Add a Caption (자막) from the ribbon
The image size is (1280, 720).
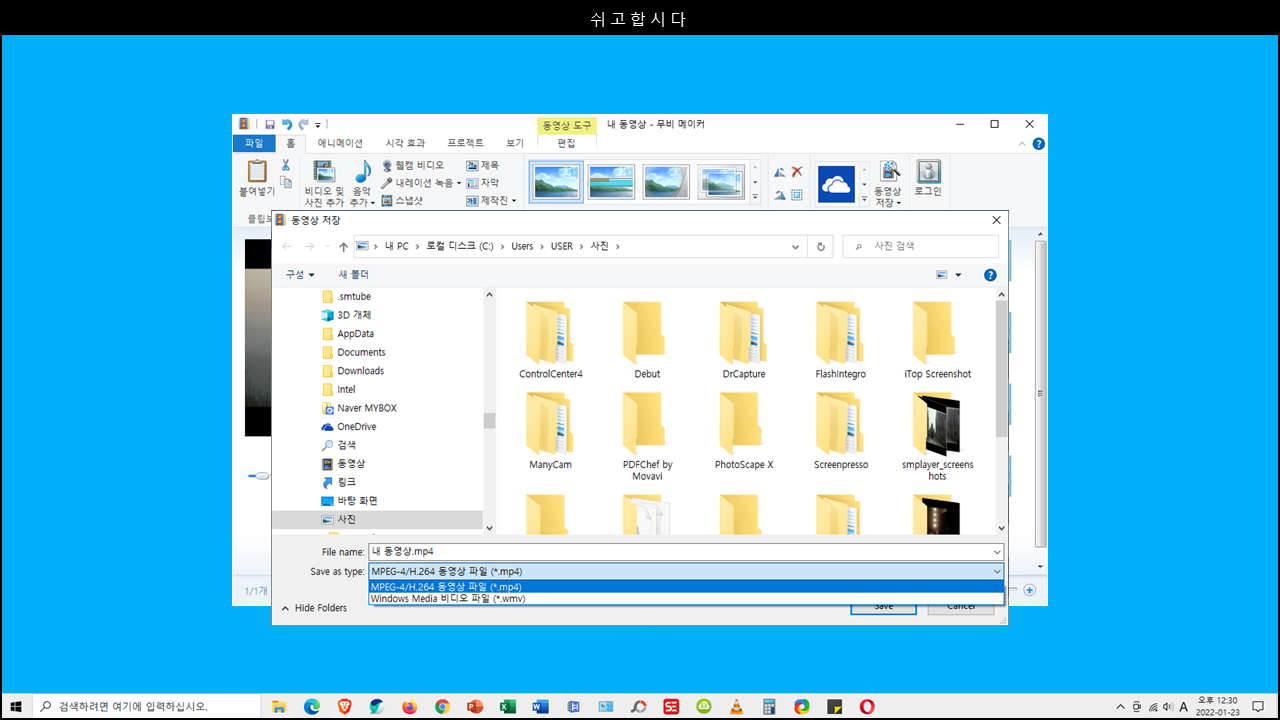pos(483,183)
